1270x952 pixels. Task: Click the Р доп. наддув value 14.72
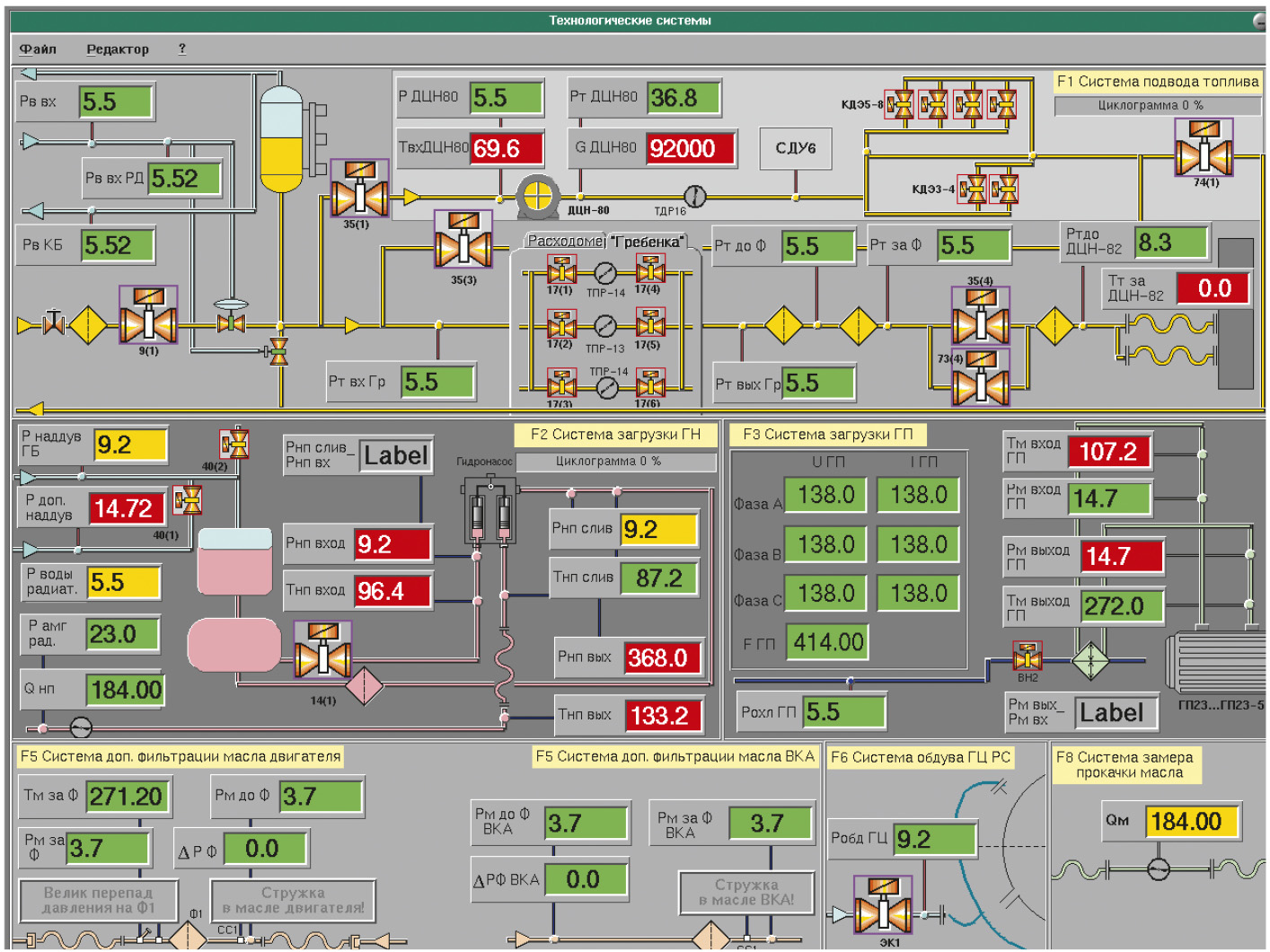pyautogui.click(x=127, y=508)
